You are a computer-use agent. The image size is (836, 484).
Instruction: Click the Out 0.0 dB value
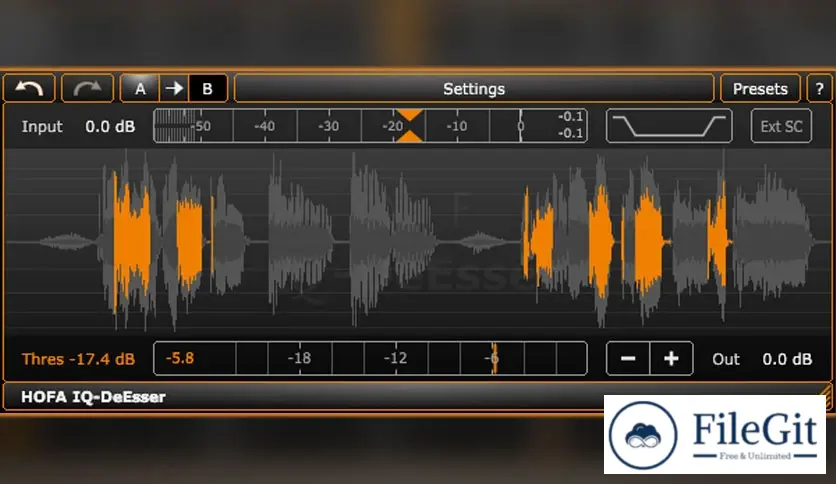pos(787,359)
